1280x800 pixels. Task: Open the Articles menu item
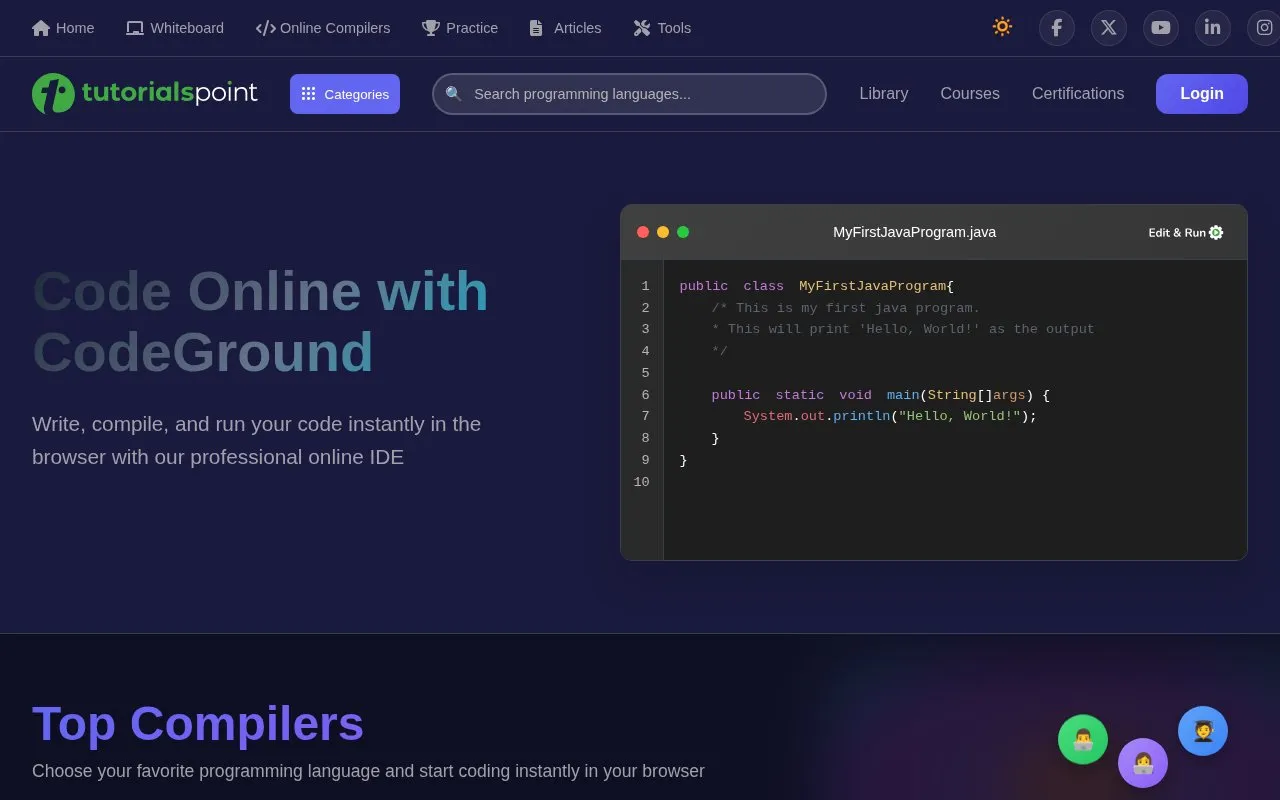[x=565, y=28]
